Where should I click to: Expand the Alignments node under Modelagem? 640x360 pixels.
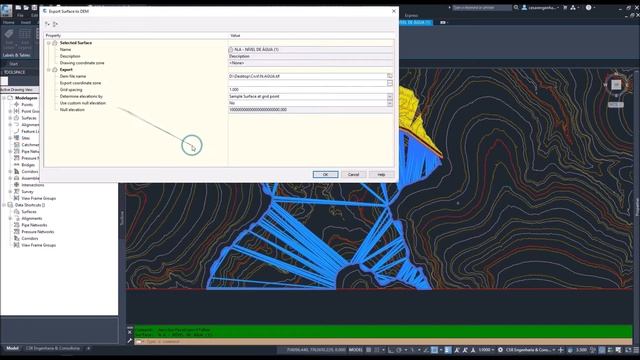point(11,124)
